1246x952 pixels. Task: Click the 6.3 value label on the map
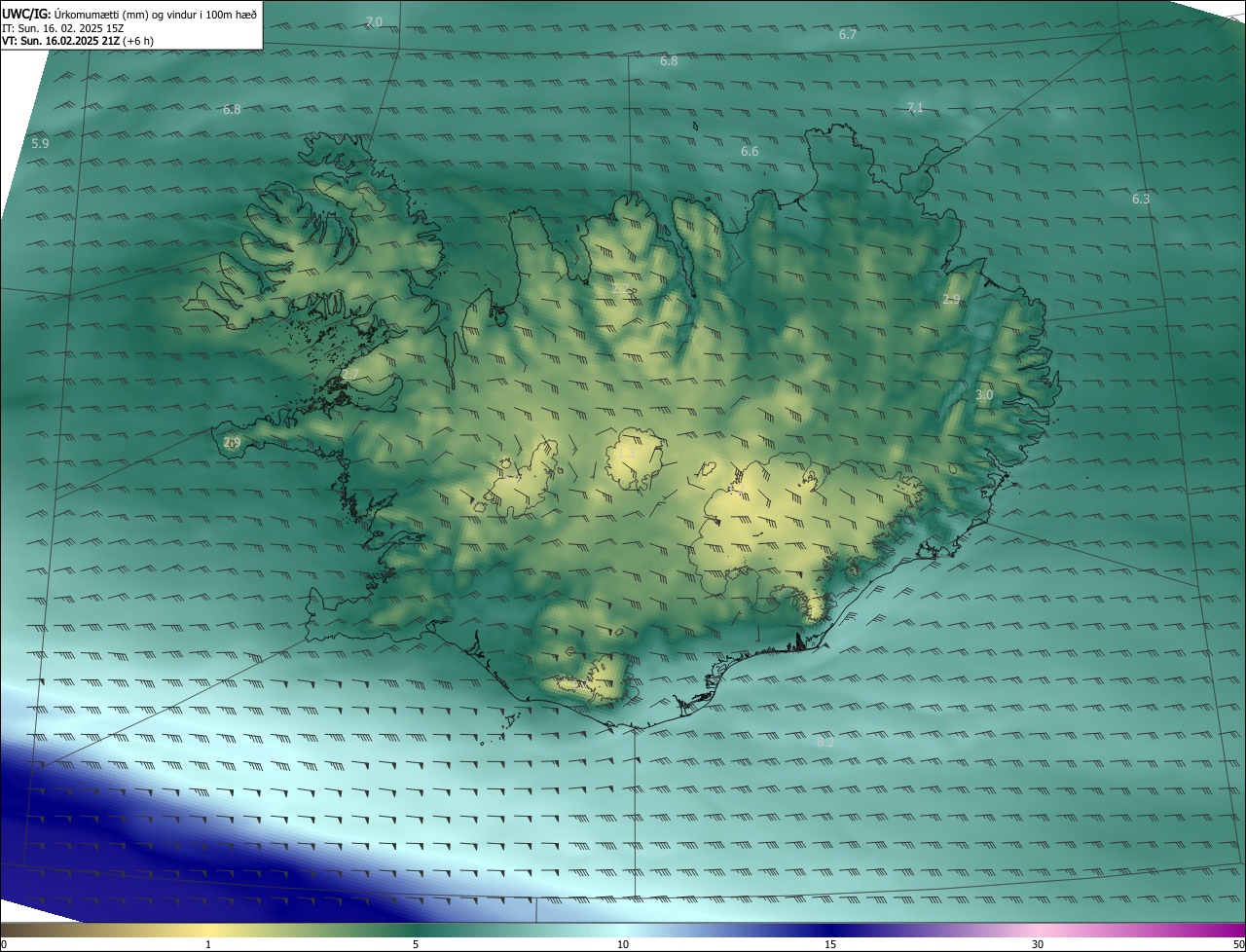pyautogui.click(x=1141, y=199)
